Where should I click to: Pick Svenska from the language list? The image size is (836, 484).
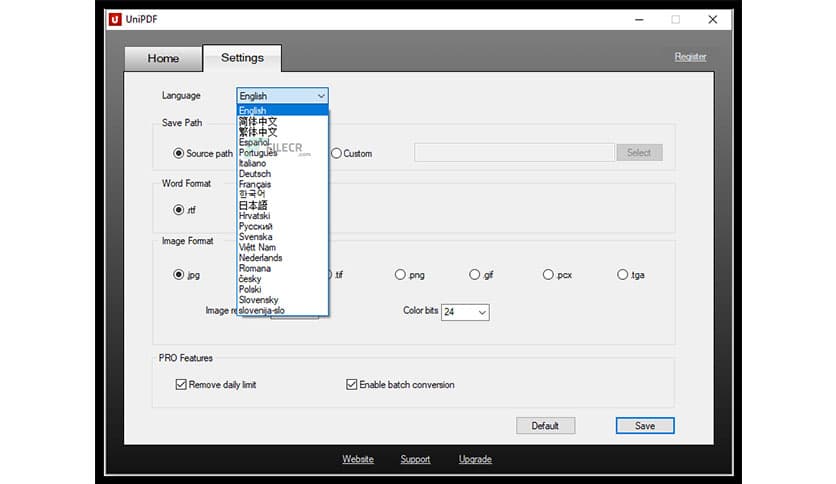click(283, 237)
